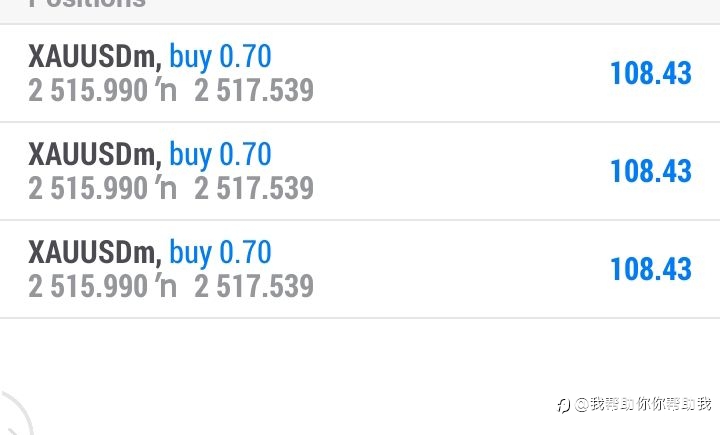Click 'buy 0.70' in the third position
Screen dimensions: 720x435
(x=220, y=254)
